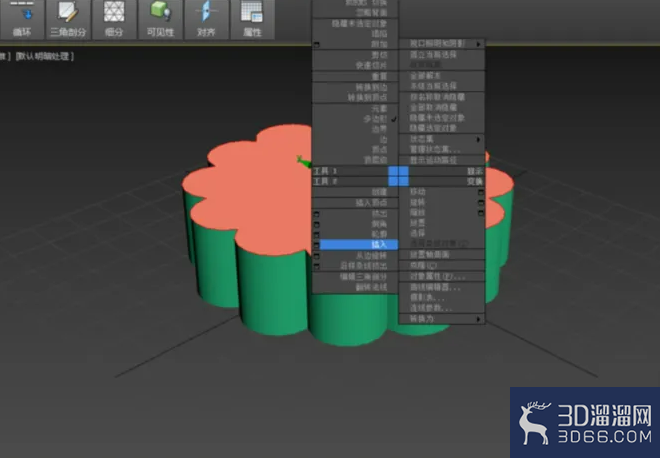The height and width of the screenshot is (458, 660).
Task: Open the 可见性 visibility ribbon panel
Action: pos(160,19)
